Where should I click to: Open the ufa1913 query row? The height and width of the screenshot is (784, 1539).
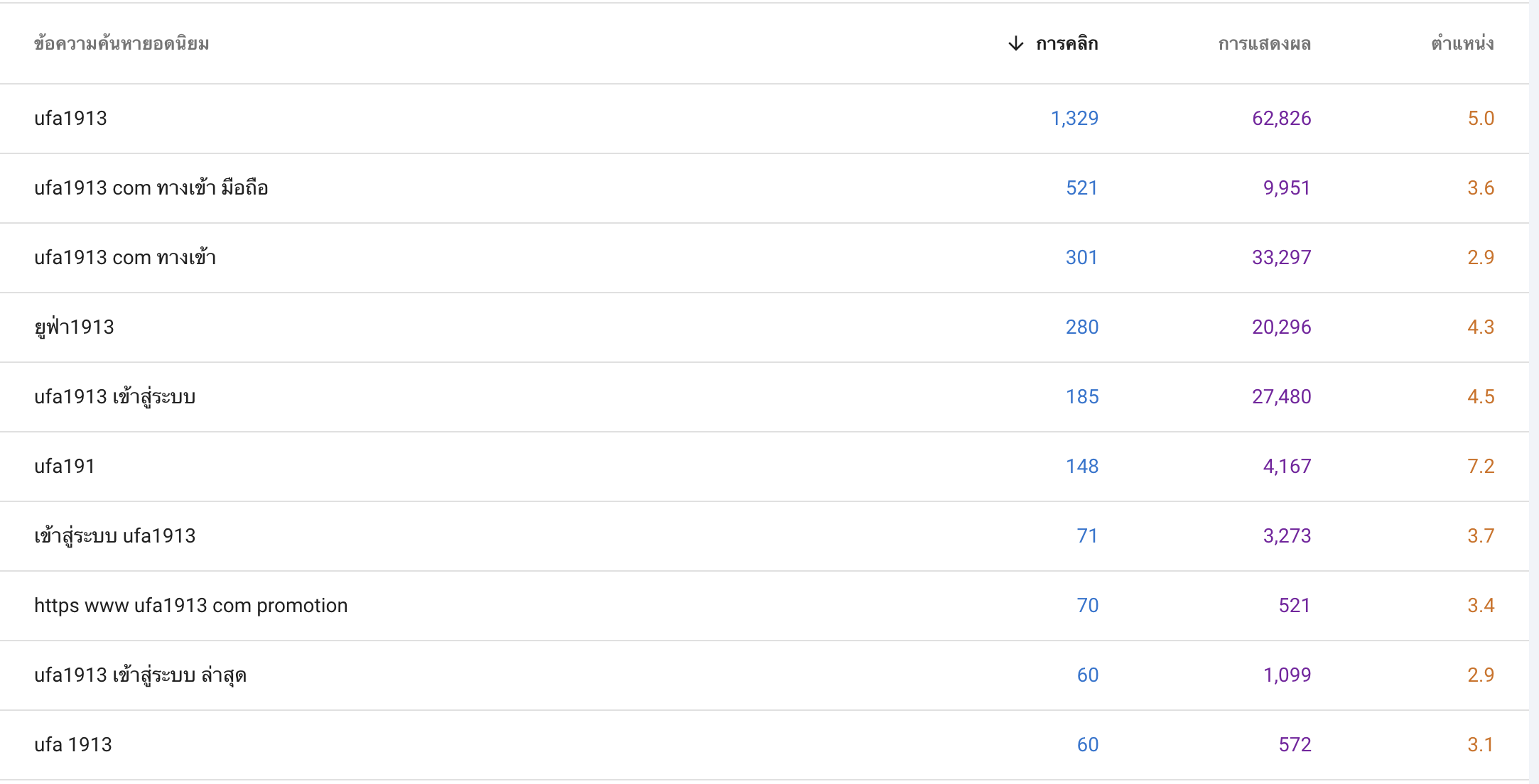765,119
